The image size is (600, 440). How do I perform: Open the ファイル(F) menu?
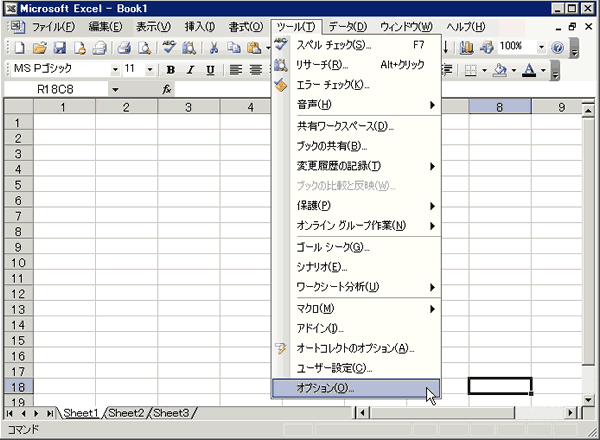53,27
